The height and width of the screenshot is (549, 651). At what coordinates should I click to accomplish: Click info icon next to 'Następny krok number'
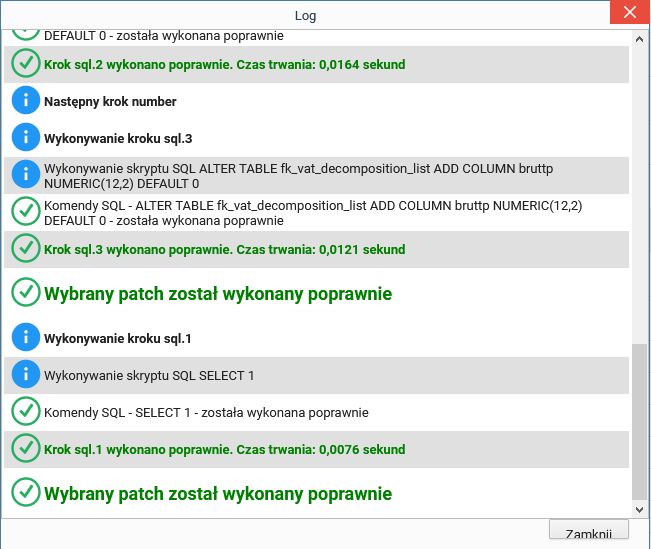click(26, 100)
